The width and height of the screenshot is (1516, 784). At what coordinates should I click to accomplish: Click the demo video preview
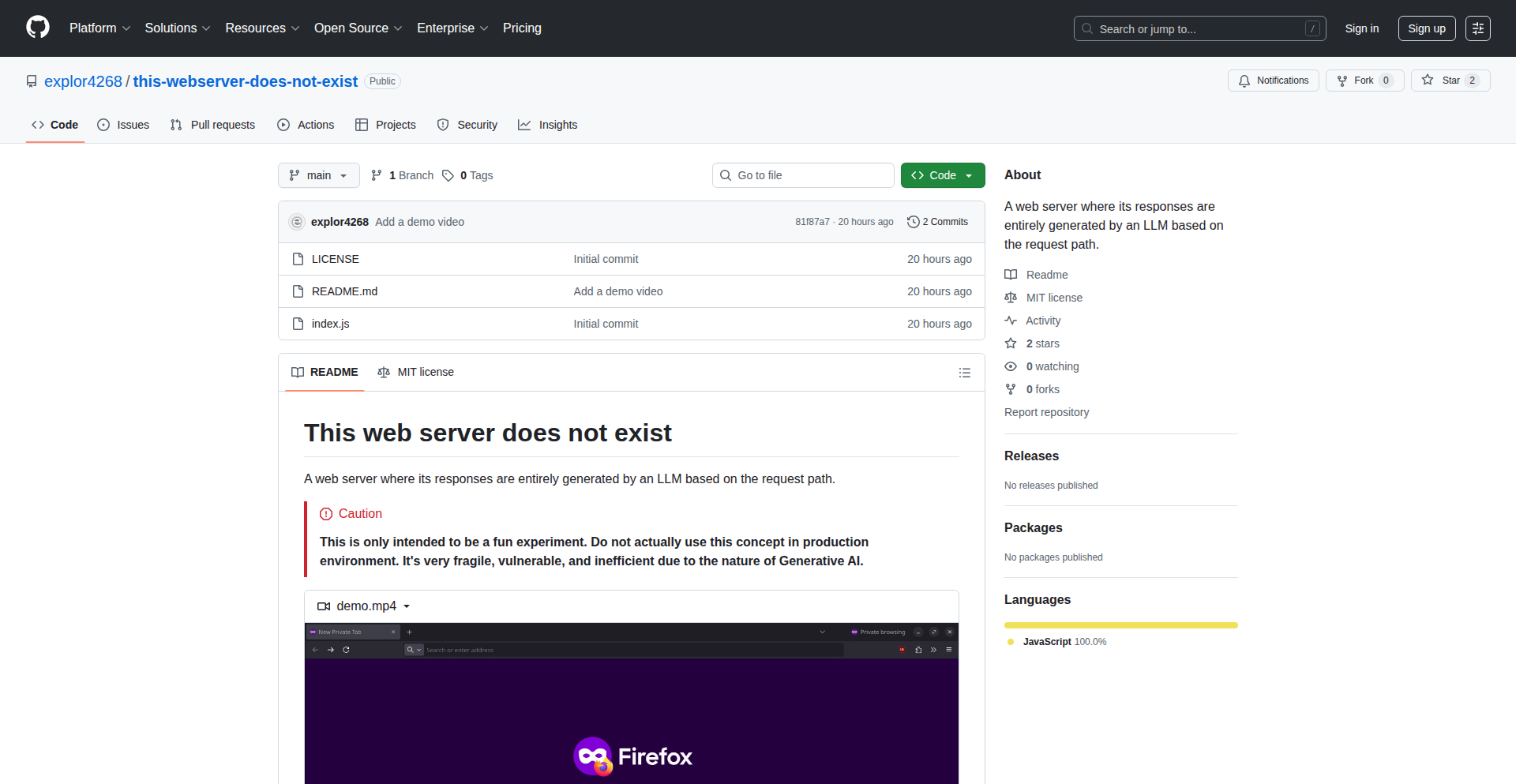pyautogui.click(x=632, y=703)
